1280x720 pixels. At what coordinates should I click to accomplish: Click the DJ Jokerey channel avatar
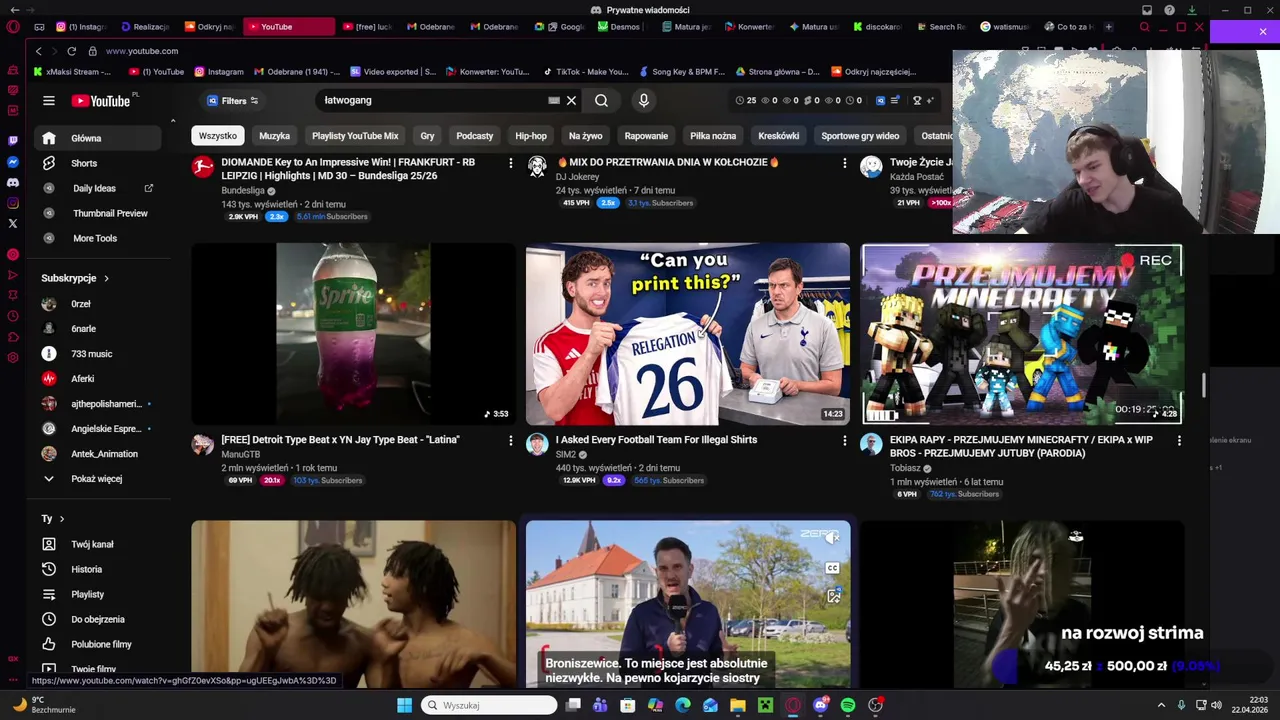point(537,166)
